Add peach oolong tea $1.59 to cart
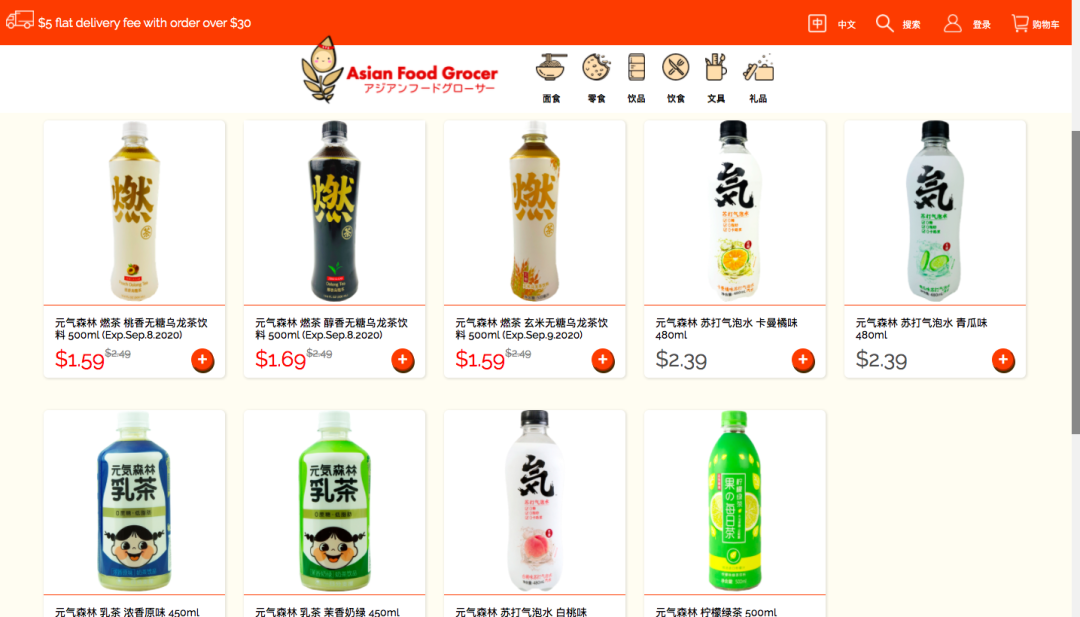Image resolution: width=1080 pixels, height=617 pixels. click(x=202, y=360)
